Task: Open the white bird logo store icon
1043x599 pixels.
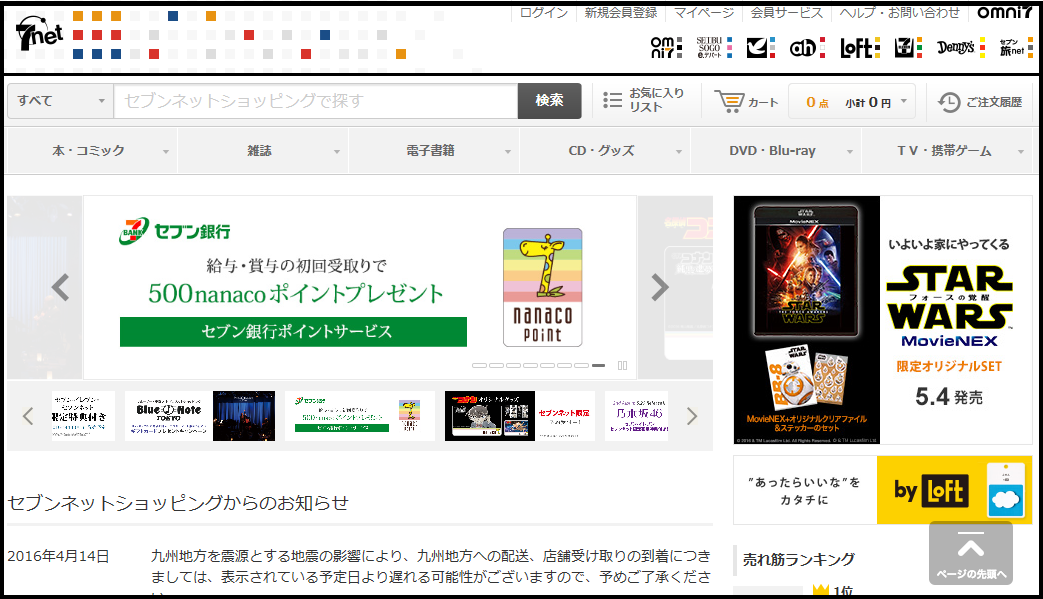Action: (x=760, y=47)
